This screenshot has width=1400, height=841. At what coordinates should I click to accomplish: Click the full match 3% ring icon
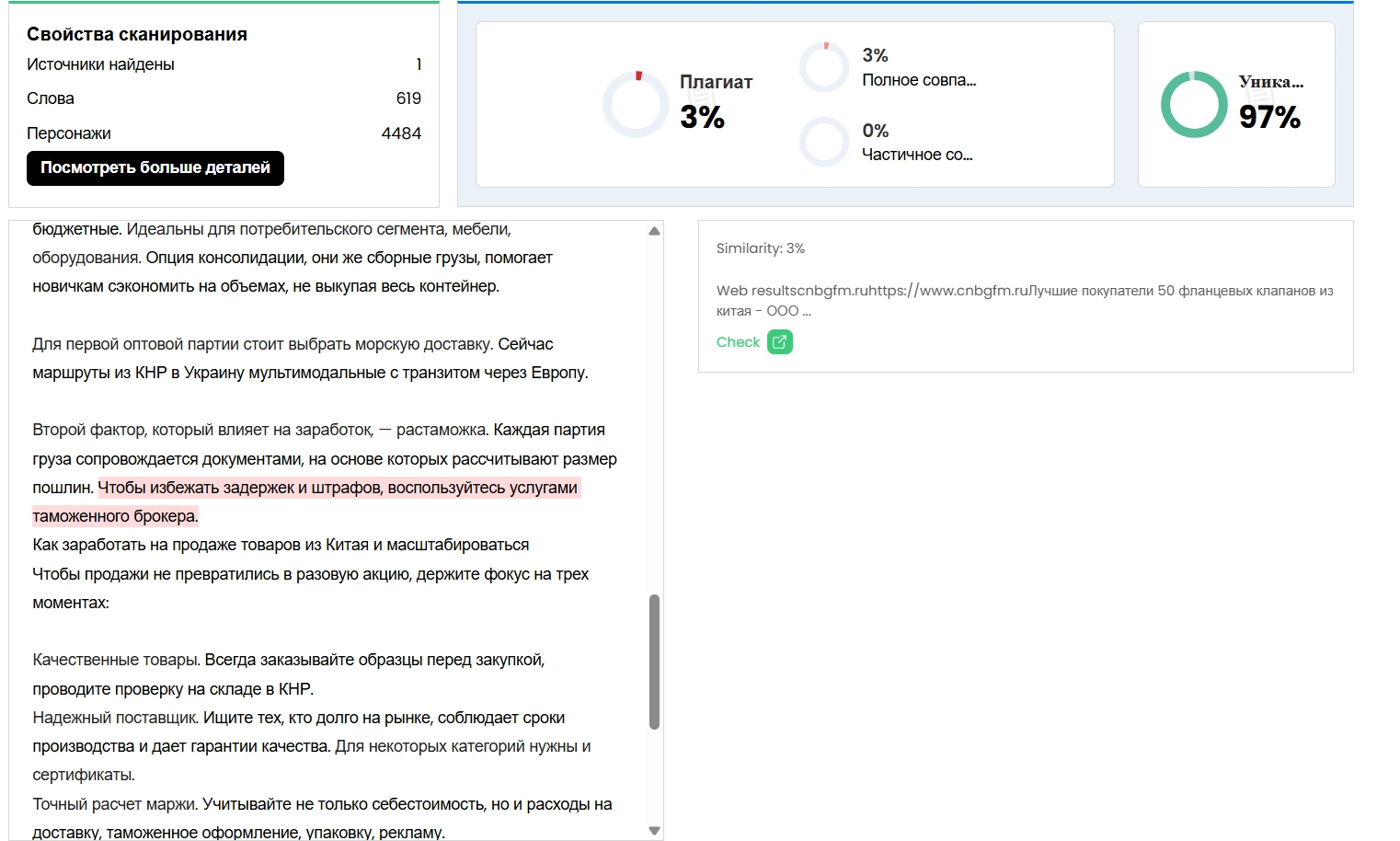click(823, 67)
